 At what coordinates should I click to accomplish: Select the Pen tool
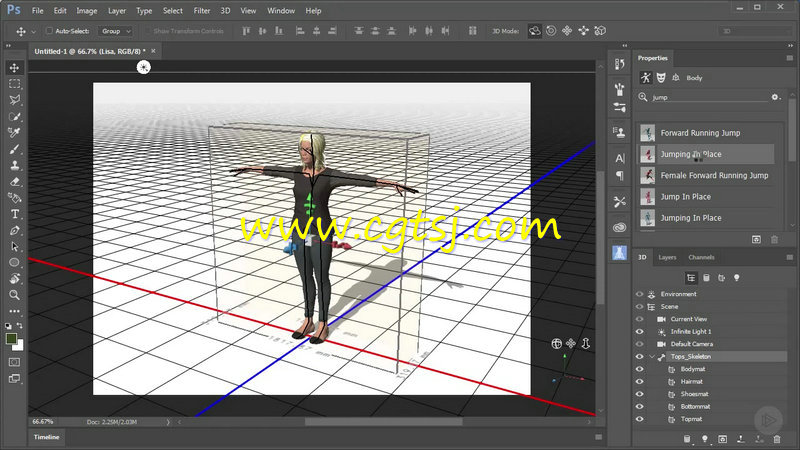(14, 231)
